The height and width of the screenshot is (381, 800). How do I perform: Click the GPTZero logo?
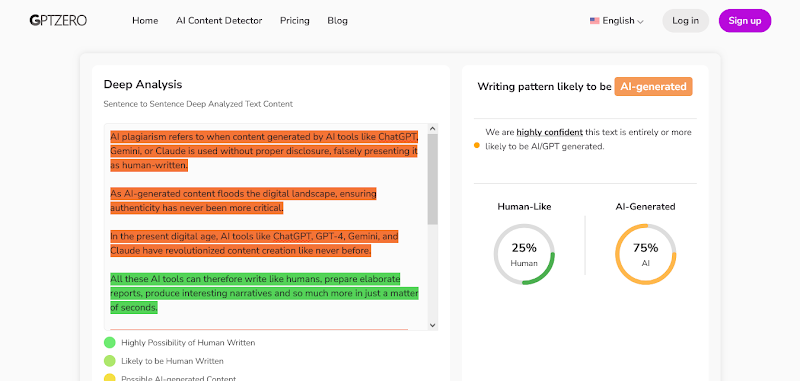point(58,20)
